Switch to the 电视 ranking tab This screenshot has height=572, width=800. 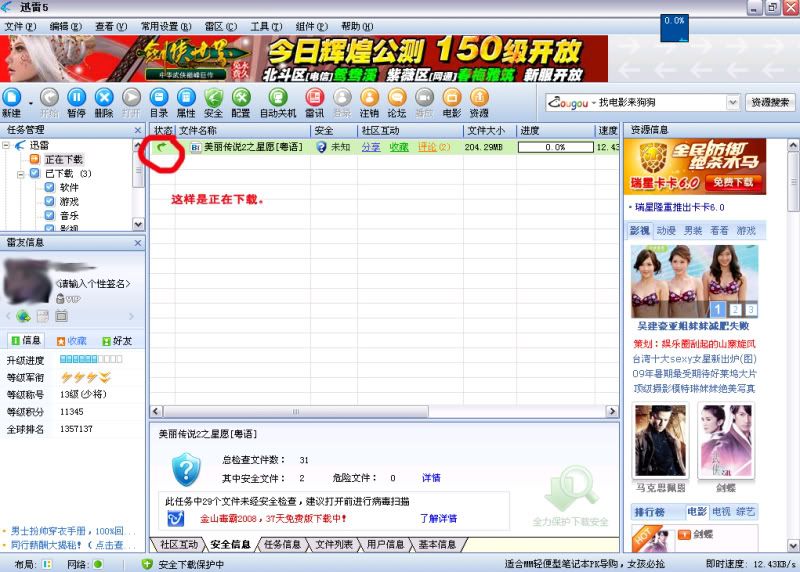[x=721, y=511]
